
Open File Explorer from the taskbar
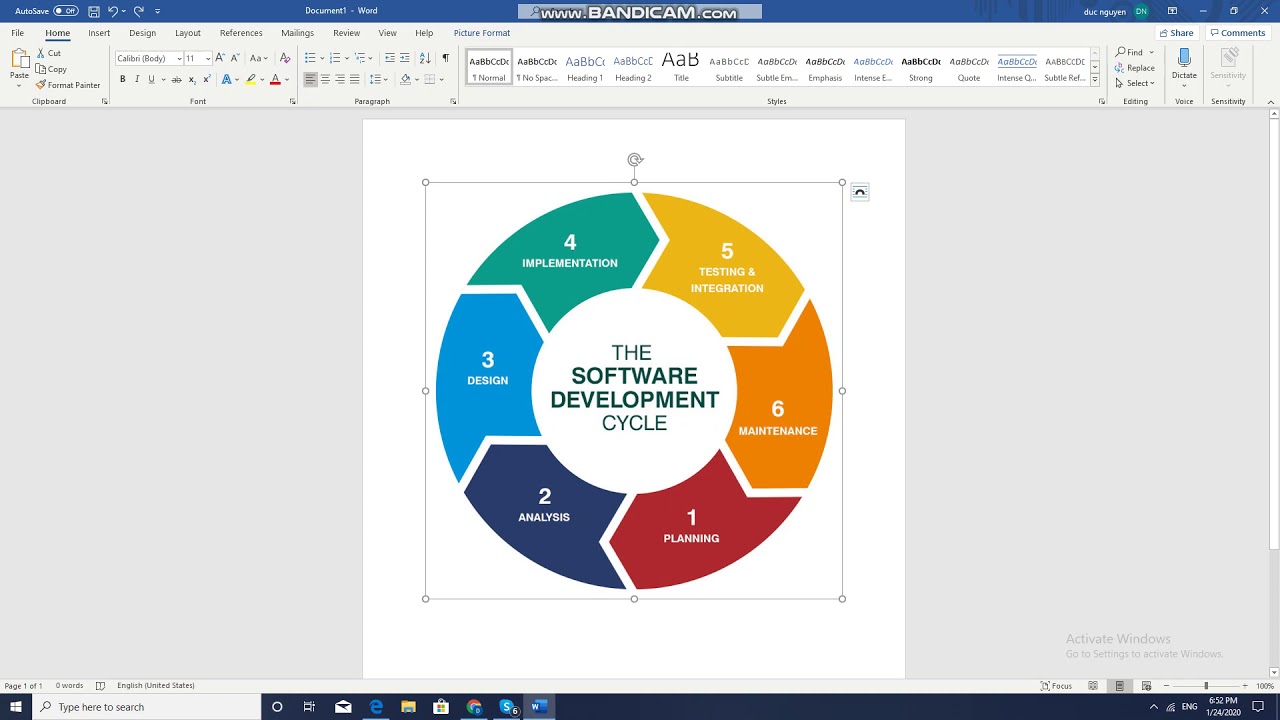[x=408, y=707]
